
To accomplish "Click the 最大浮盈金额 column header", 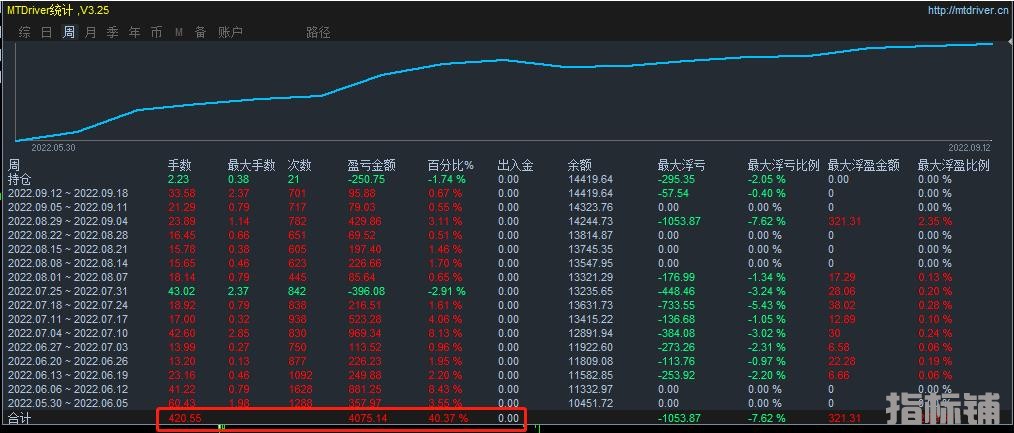I will (x=864, y=165).
